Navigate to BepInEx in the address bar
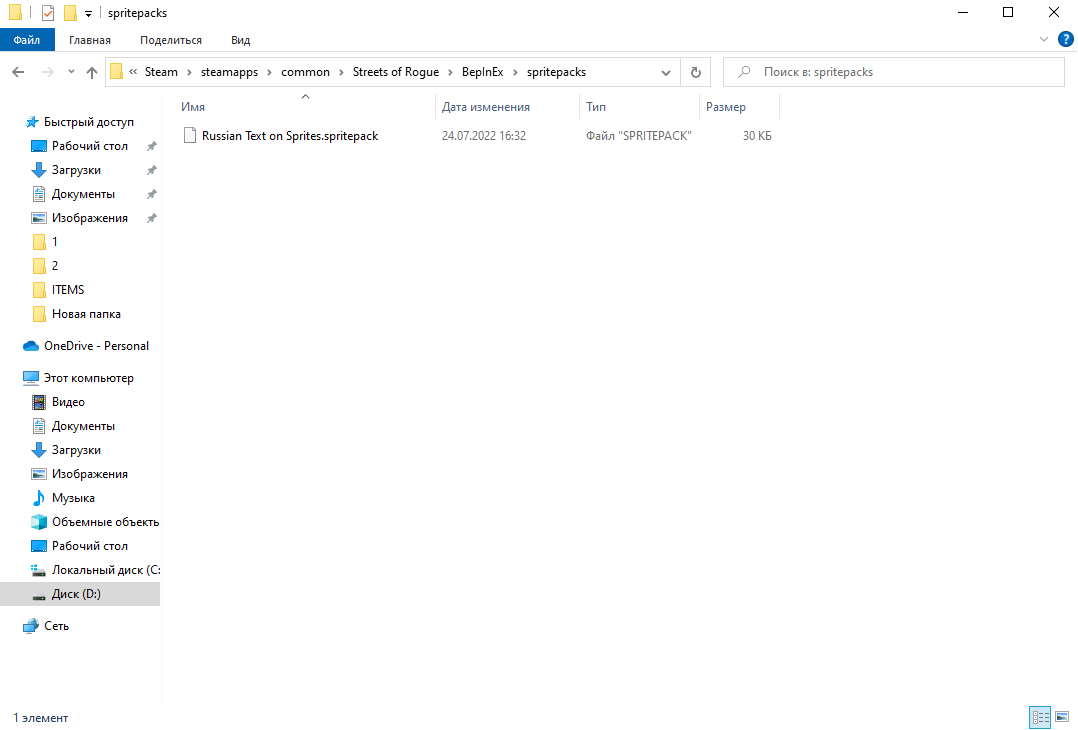Viewport: 1078px width, 730px height. 483,71
